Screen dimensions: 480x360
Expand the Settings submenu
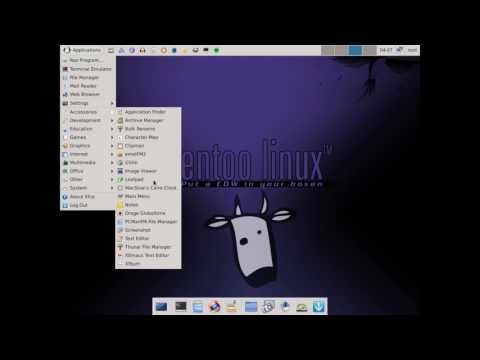pyautogui.click(x=88, y=103)
